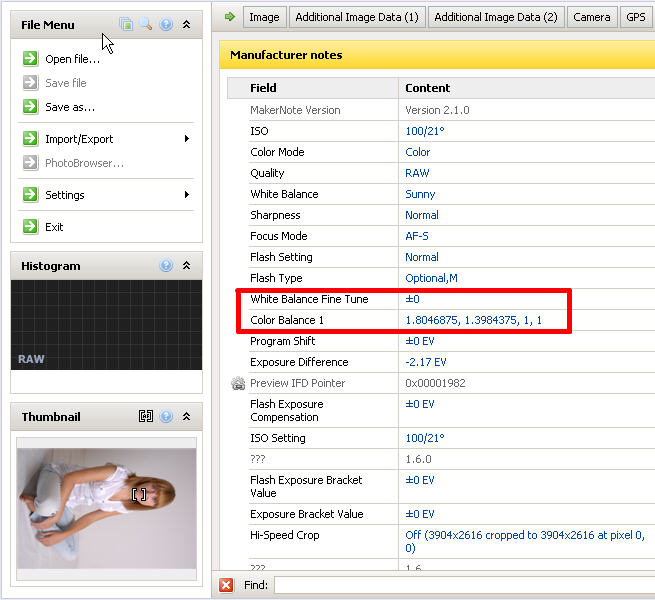
Task: Expand Import/Export submenu arrow
Action: pos(187,139)
